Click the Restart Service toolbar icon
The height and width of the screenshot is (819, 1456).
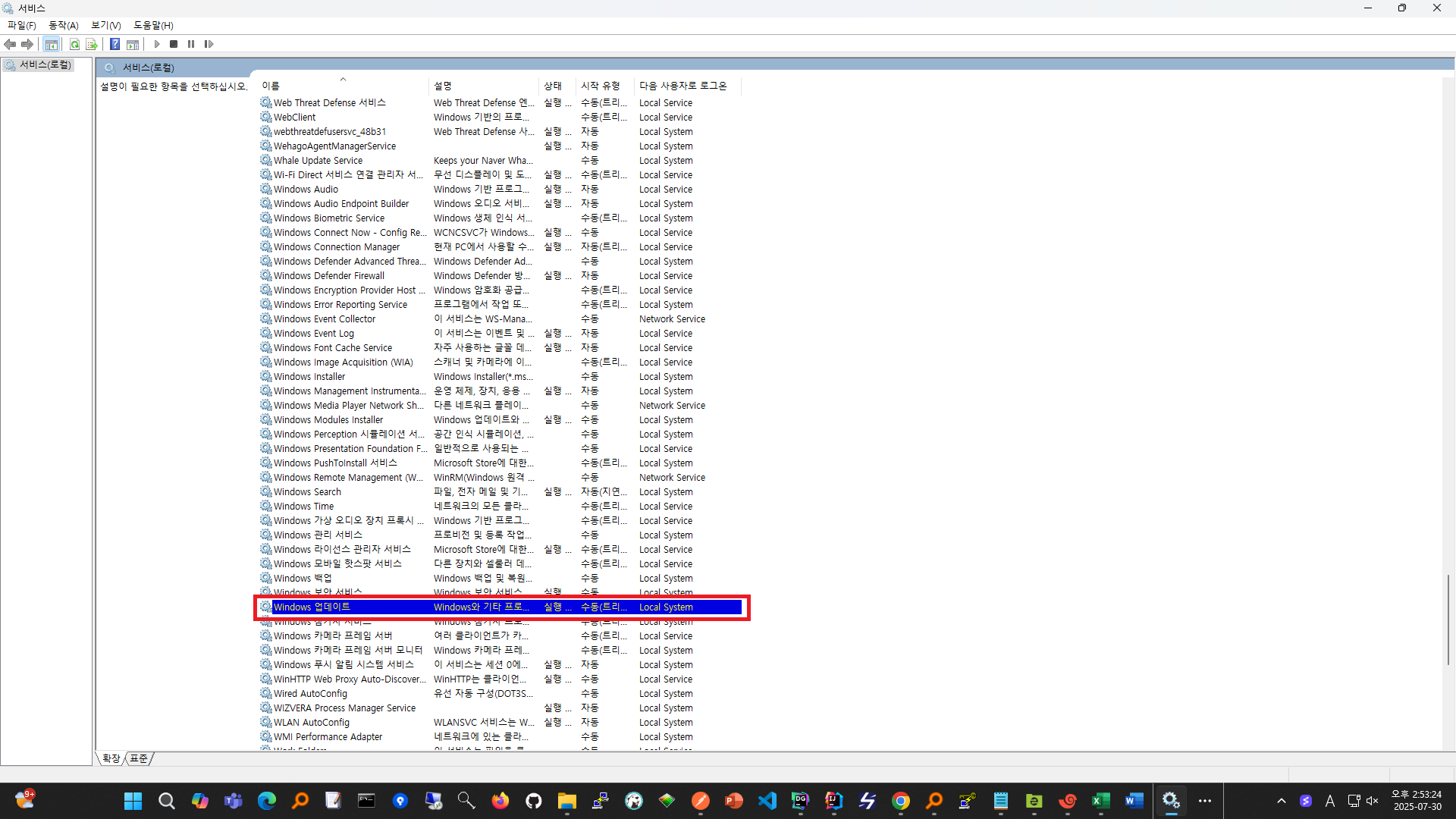209,44
